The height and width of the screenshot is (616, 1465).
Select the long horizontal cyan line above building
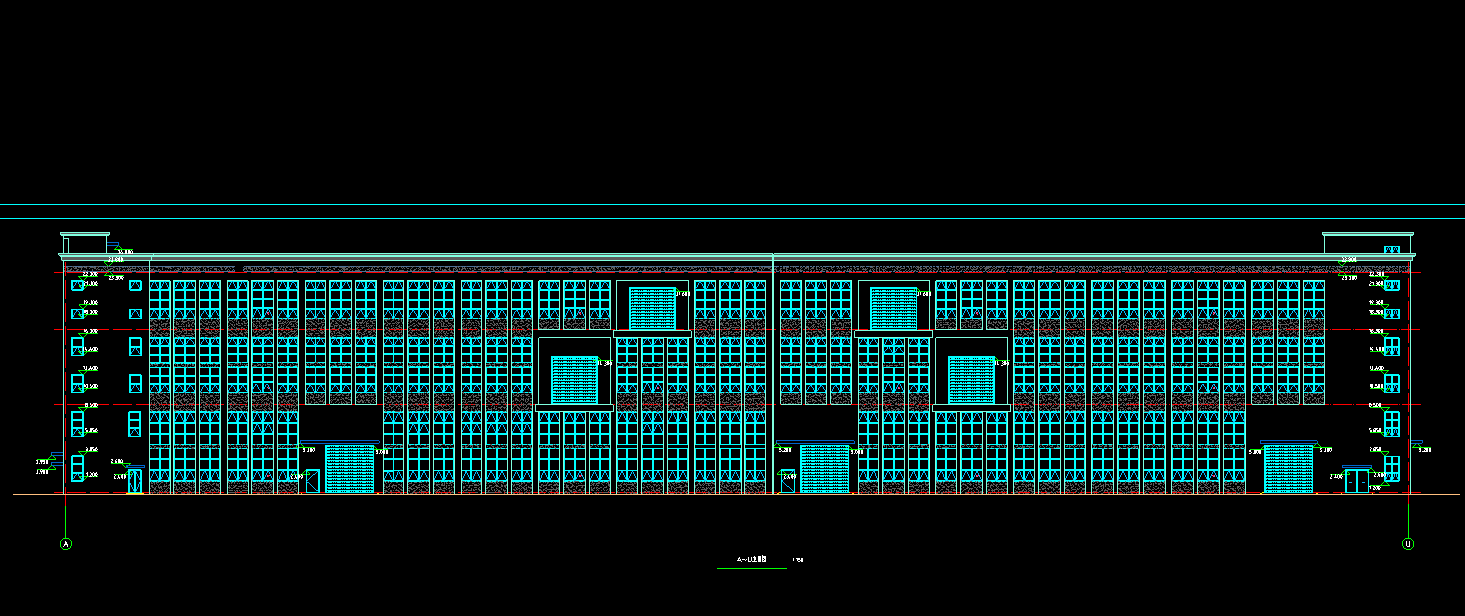732,205
